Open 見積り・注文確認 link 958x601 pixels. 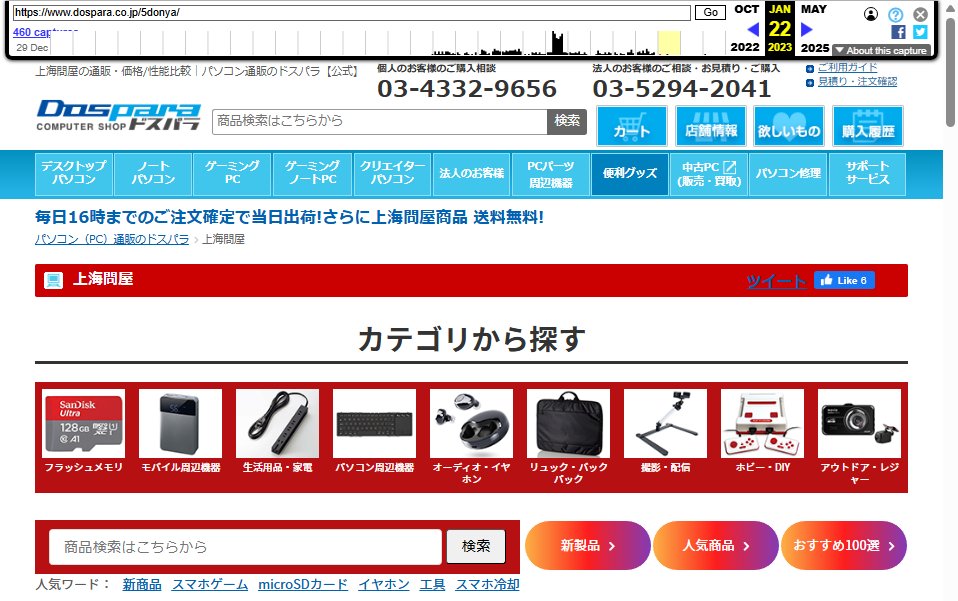[857, 81]
